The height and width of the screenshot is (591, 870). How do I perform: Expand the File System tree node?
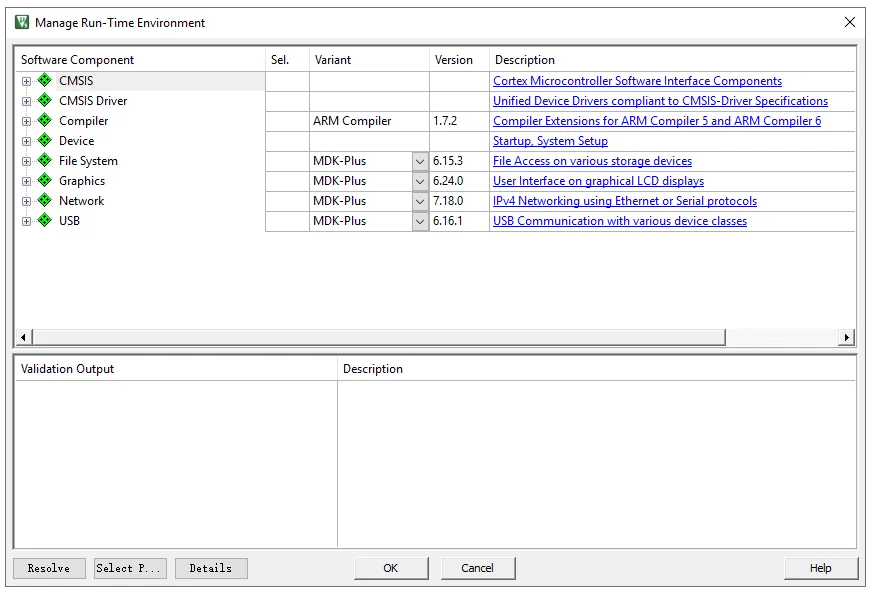[x=26, y=161]
